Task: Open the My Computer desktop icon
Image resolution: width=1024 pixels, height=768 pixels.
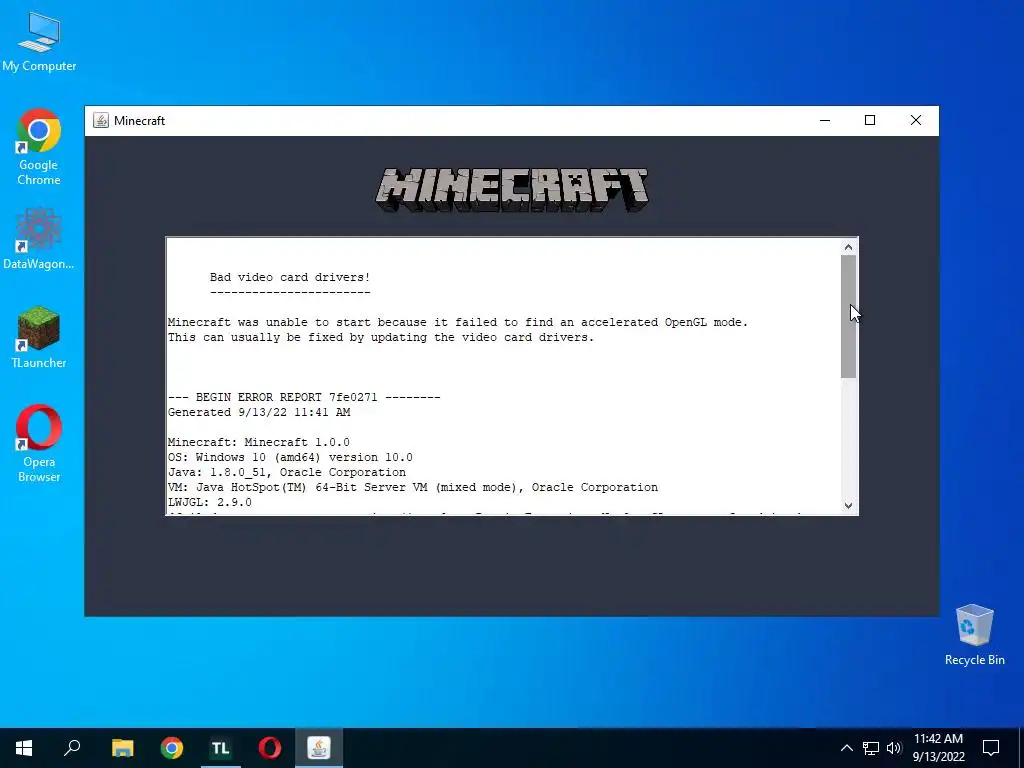Action: [39, 42]
